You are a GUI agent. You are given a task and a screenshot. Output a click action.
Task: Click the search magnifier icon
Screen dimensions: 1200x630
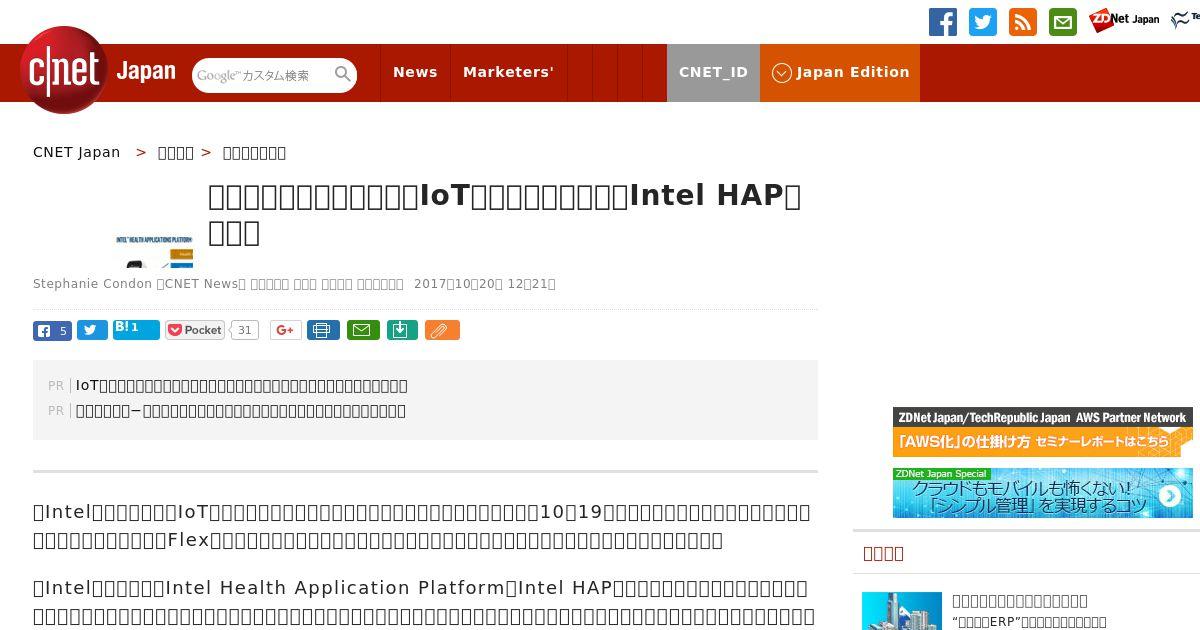[x=343, y=74]
